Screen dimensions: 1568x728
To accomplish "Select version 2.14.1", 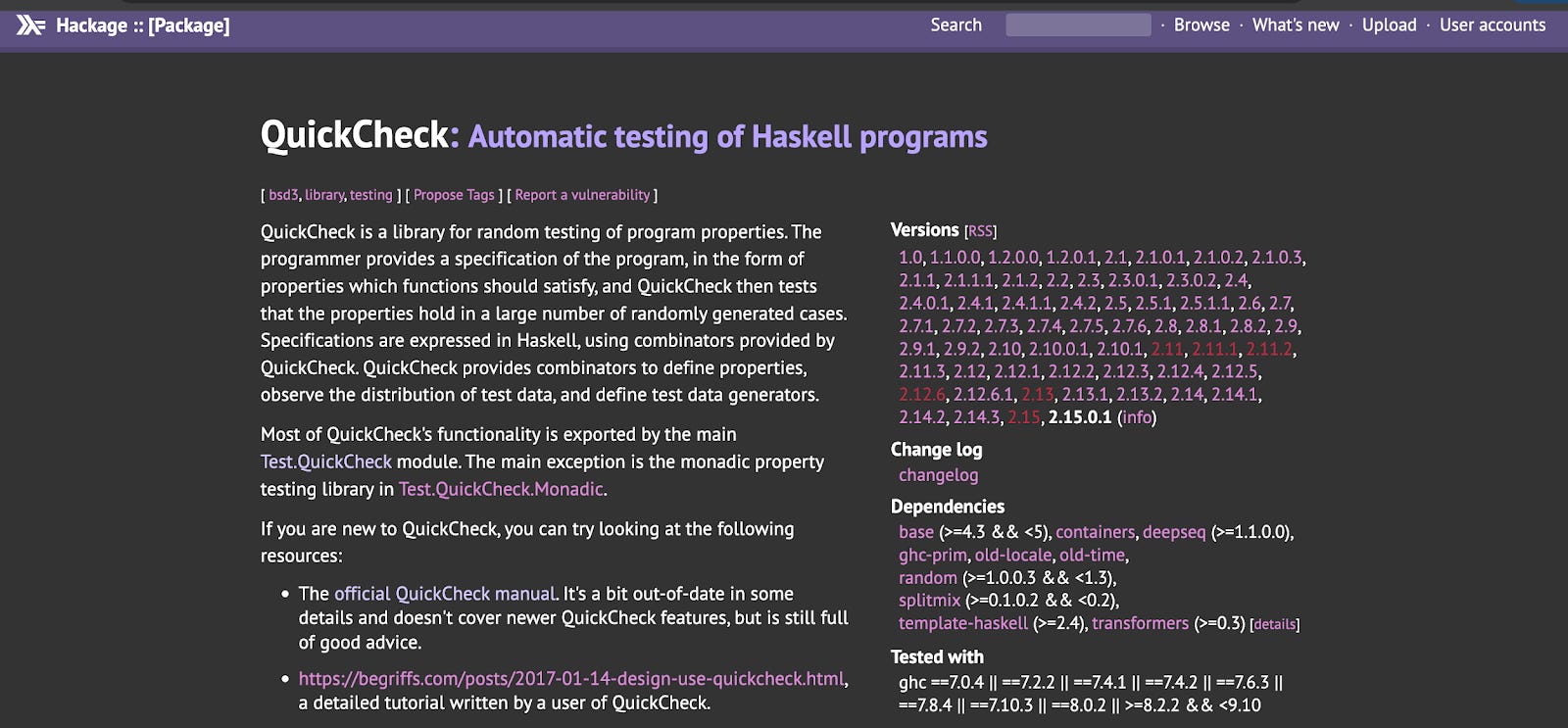I will [x=1235, y=395].
